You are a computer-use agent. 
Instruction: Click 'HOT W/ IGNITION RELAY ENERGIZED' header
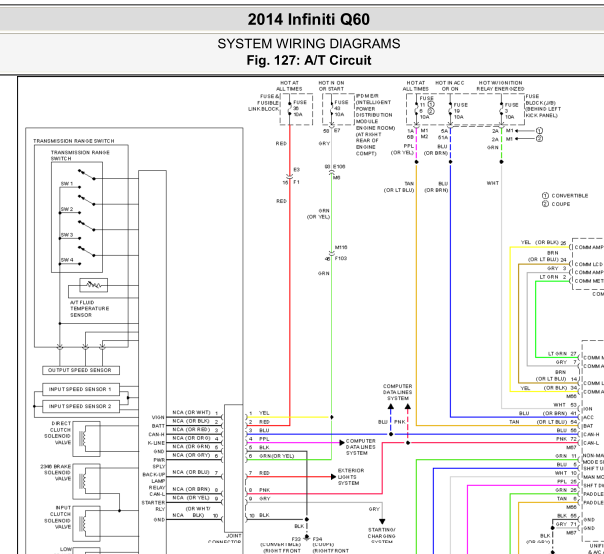tap(500, 86)
